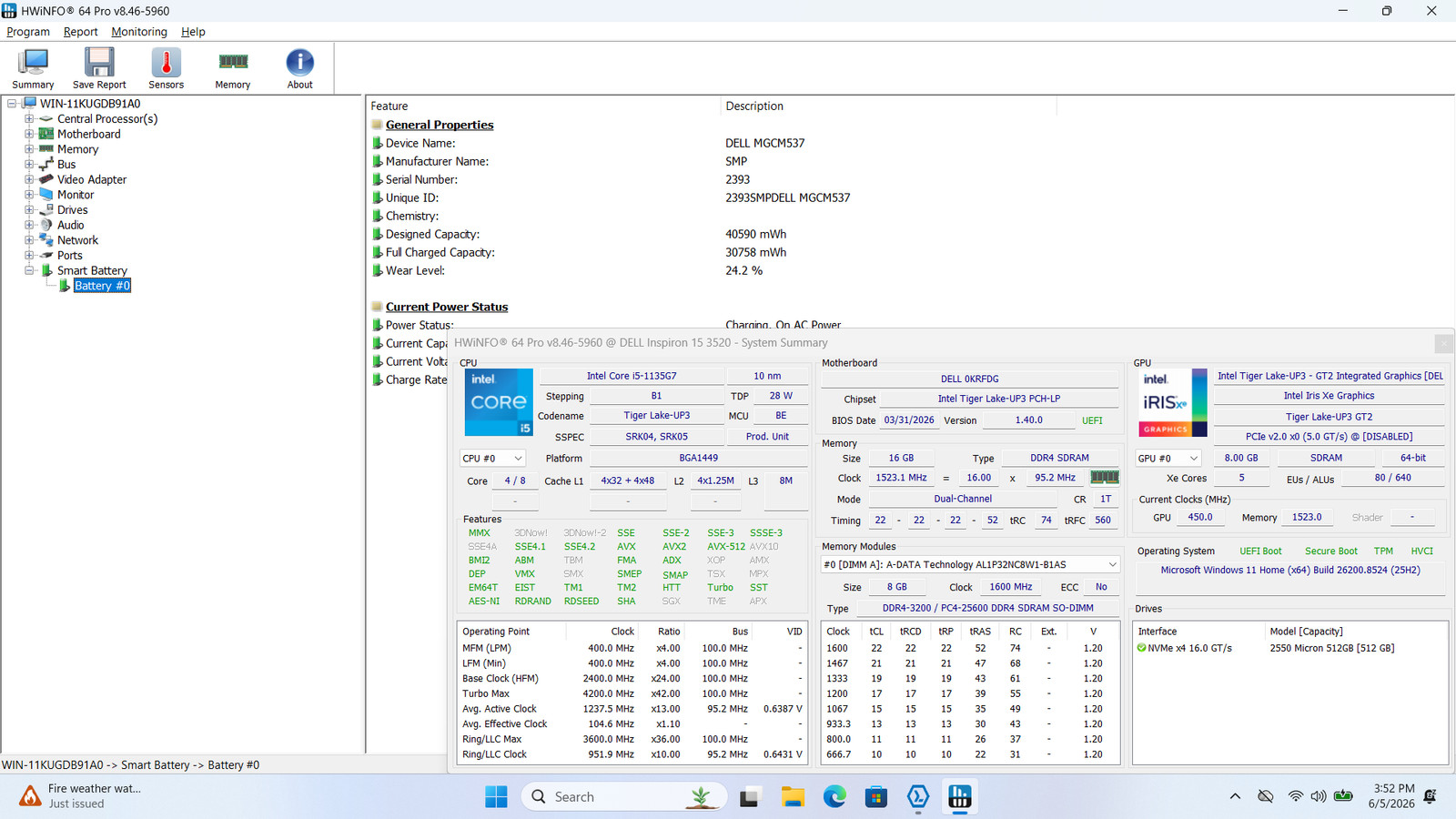The width and height of the screenshot is (1456, 819).
Task: Open Task View on taskbar
Action: [x=750, y=797]
